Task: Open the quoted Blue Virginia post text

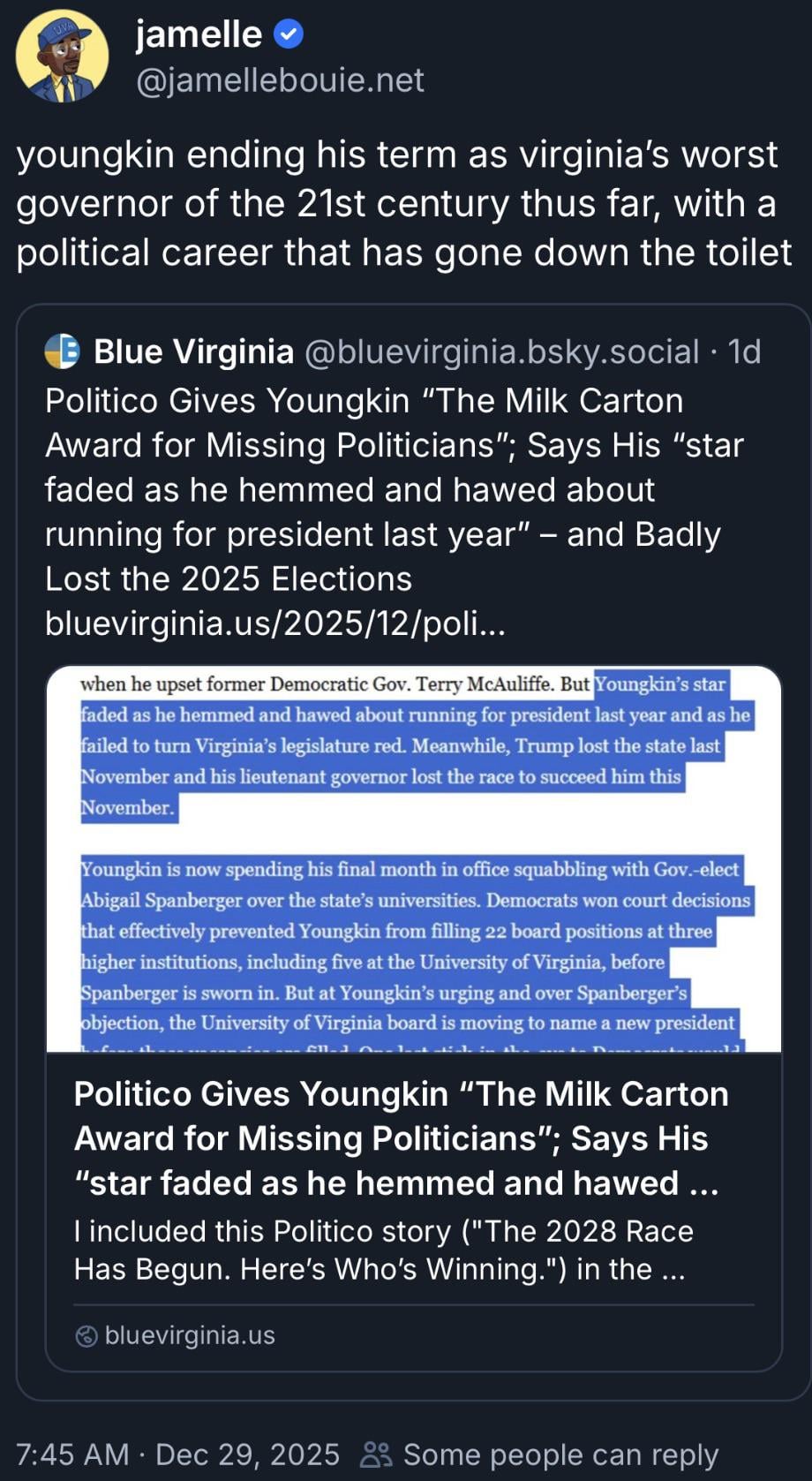Action: [395, 489]
